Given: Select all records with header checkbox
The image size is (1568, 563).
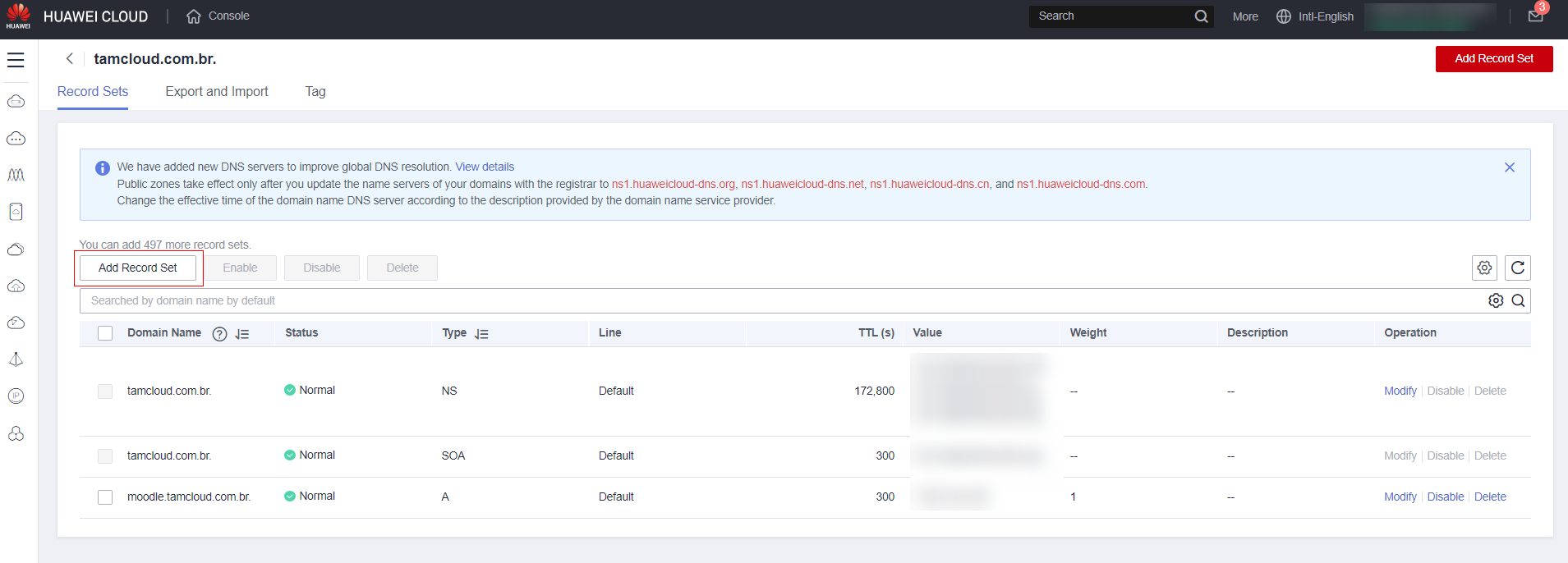Looking at the screenshot, I should click(105, 333).
